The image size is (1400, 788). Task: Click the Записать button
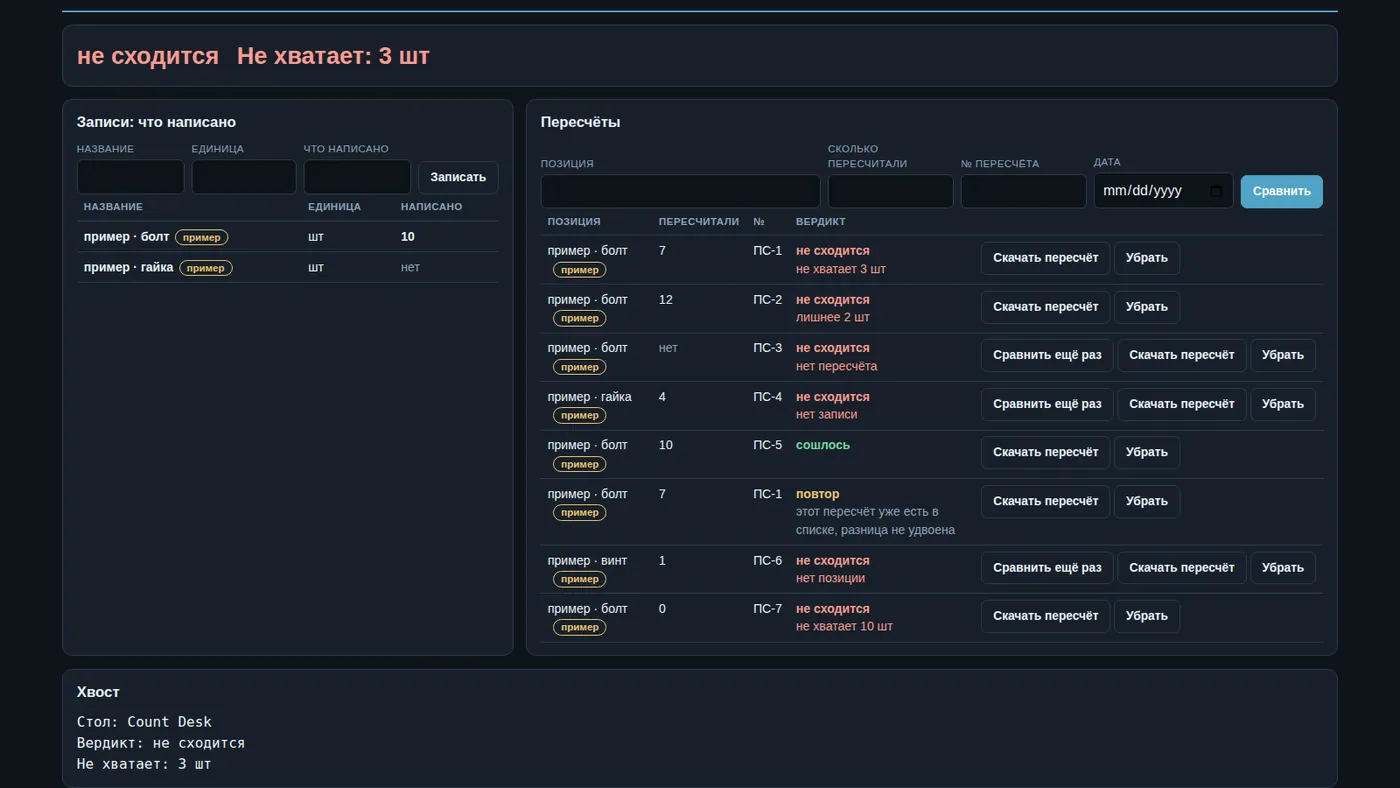tap(458, 177)
